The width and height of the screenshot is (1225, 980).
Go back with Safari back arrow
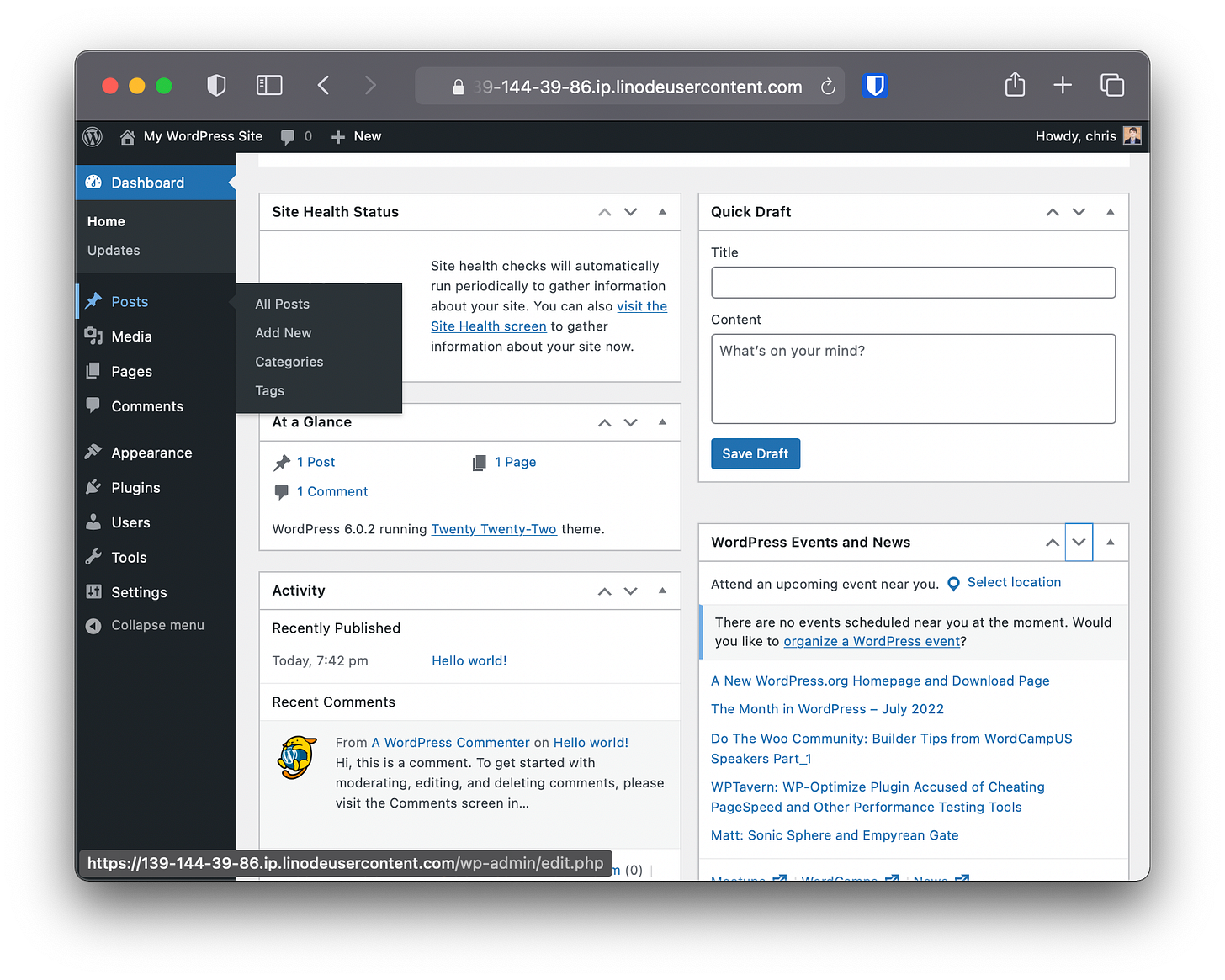[323, 85]
